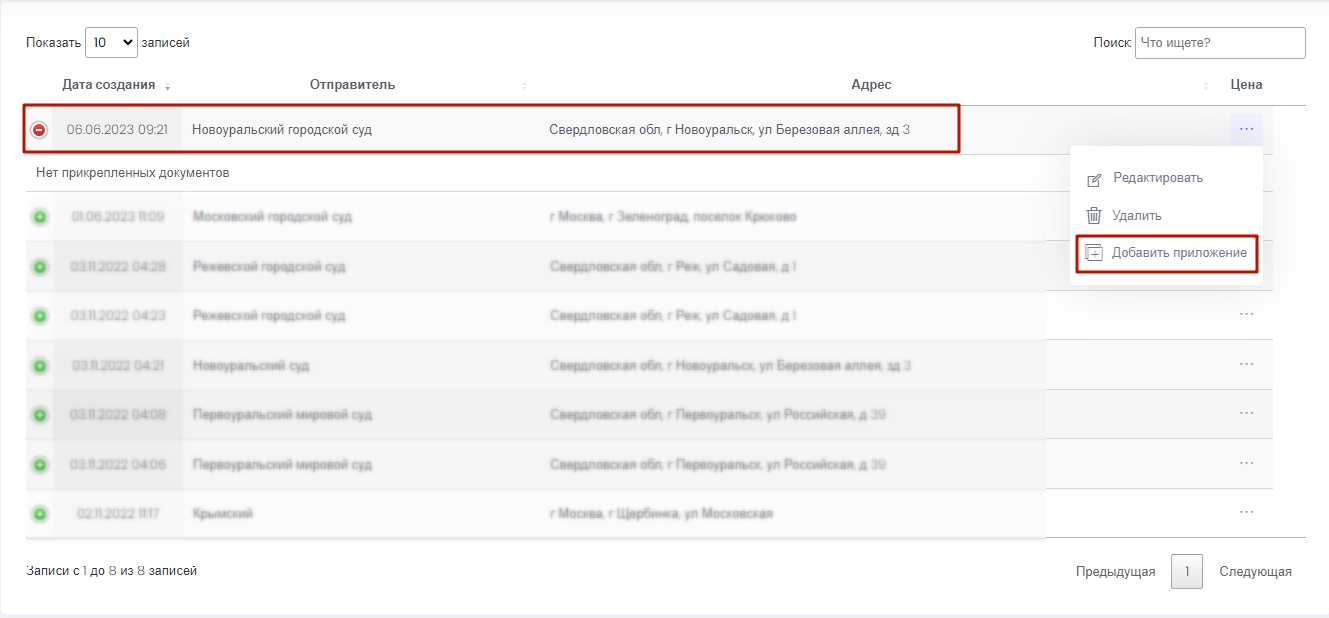Open the three-dots menu for Крымский row
1329x618 pixels.
click(1246, 512)
